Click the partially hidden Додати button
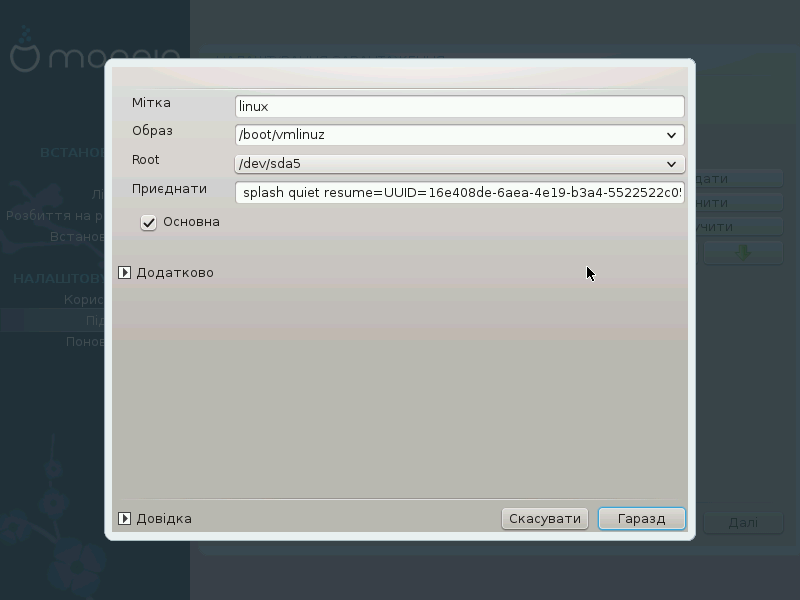The height and width of the screenshot is (600, 800). 739,179
